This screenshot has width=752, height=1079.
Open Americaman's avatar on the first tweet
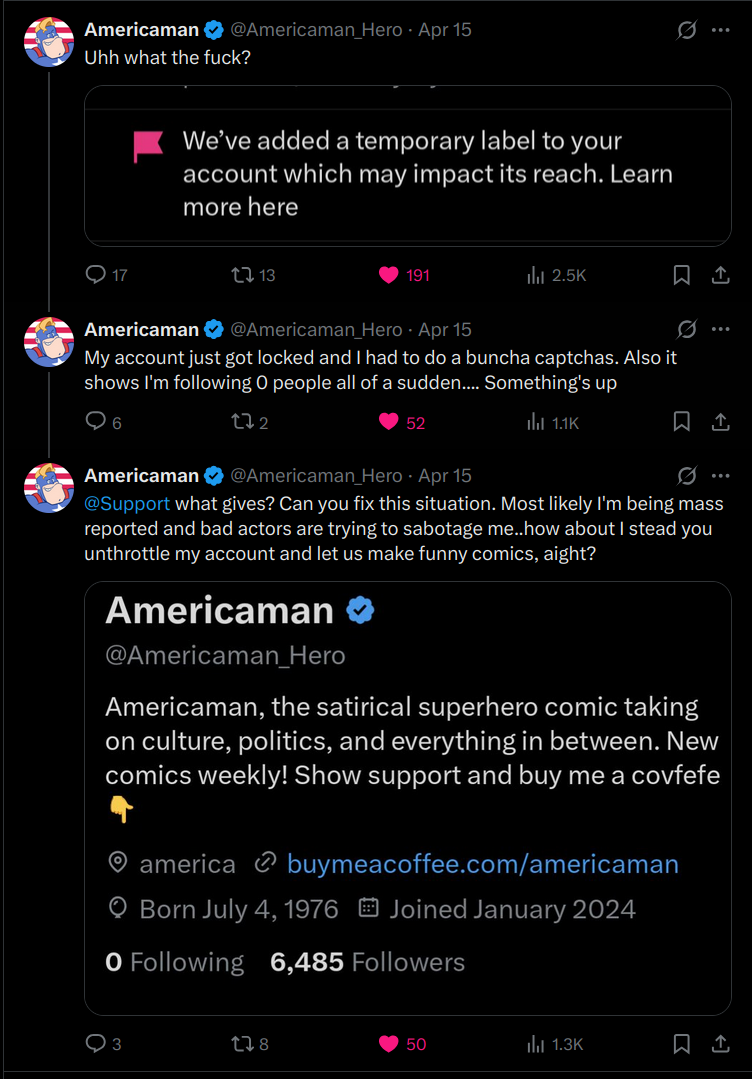[x=49, y=42]
